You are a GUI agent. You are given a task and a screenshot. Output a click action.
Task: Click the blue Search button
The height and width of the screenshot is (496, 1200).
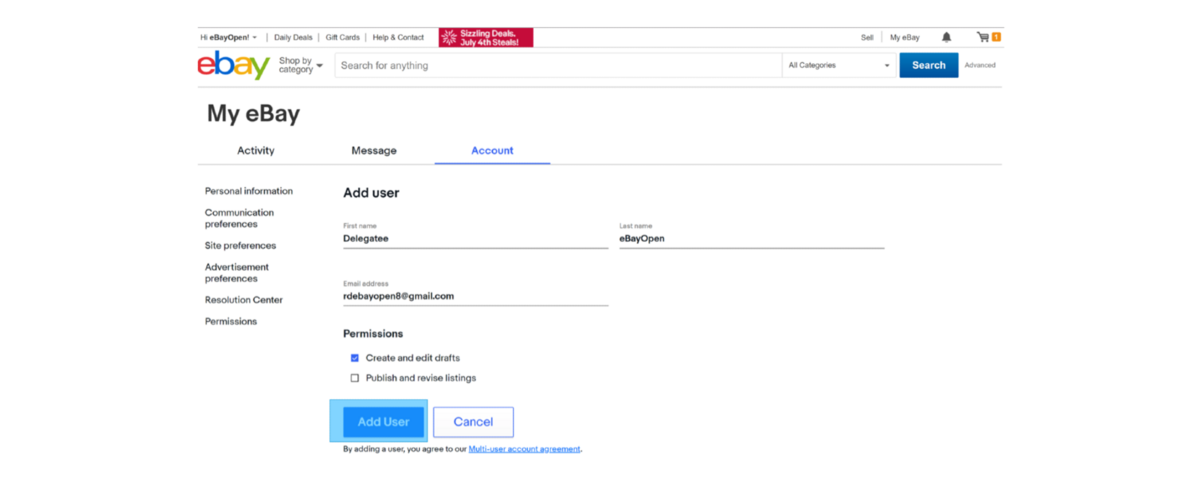(x=929, y=65)
